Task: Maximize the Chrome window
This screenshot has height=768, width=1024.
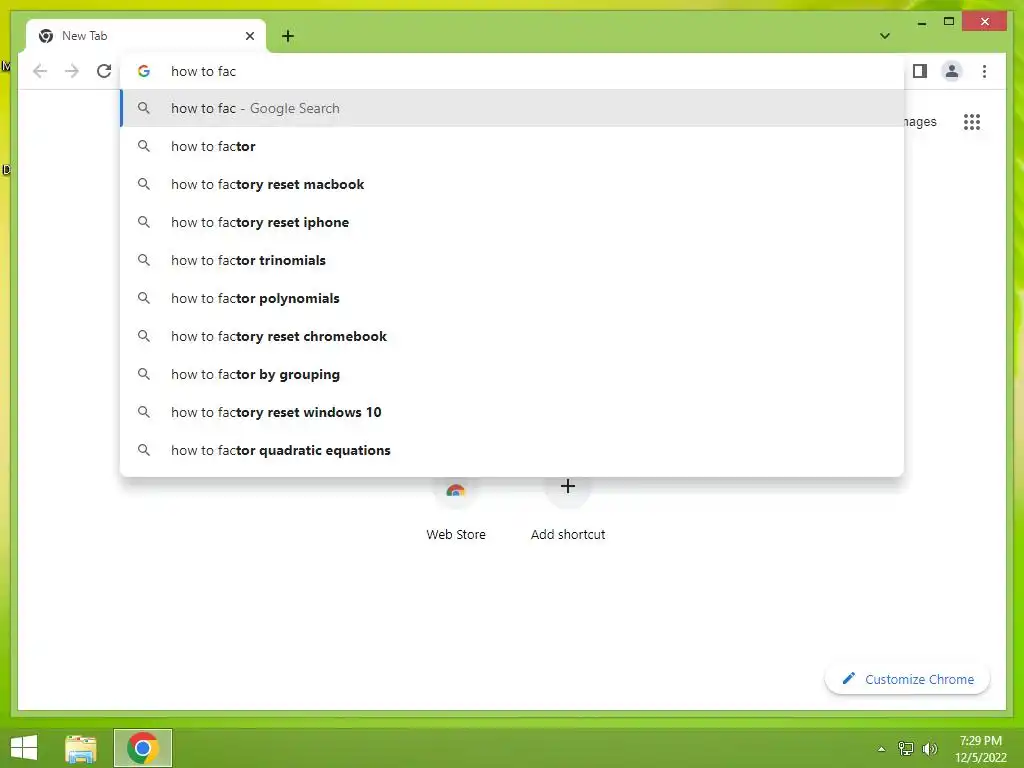Action: [949, 22]
